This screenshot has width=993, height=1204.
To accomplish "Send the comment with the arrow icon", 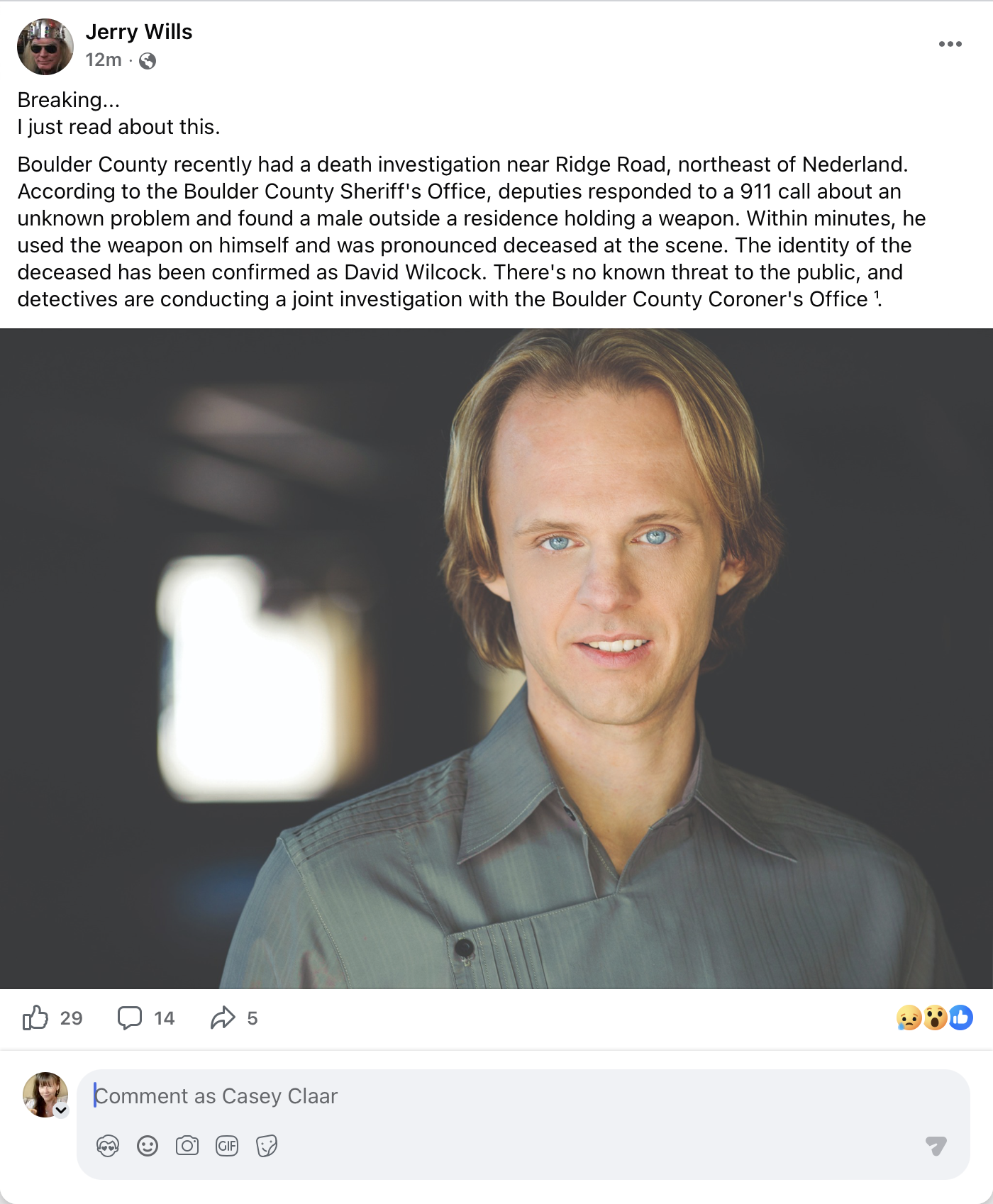I will click(x=936, y=1145).
